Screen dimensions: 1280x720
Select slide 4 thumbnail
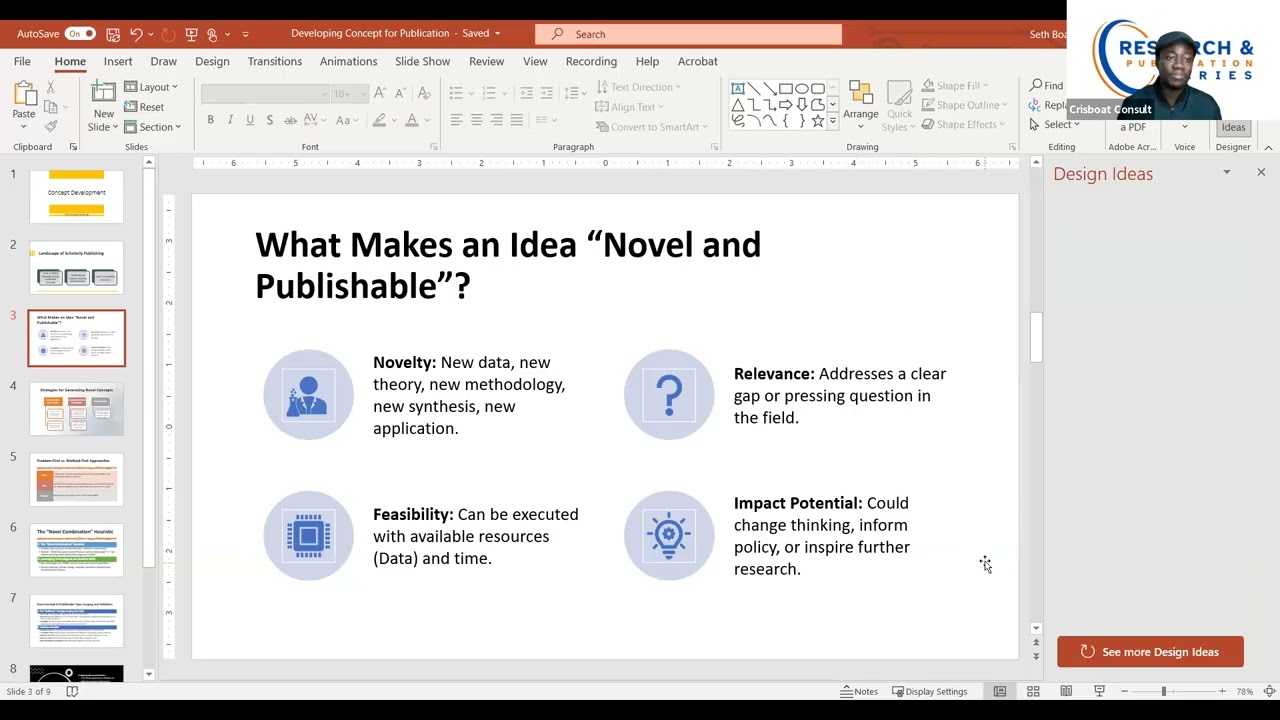[77, 409]
